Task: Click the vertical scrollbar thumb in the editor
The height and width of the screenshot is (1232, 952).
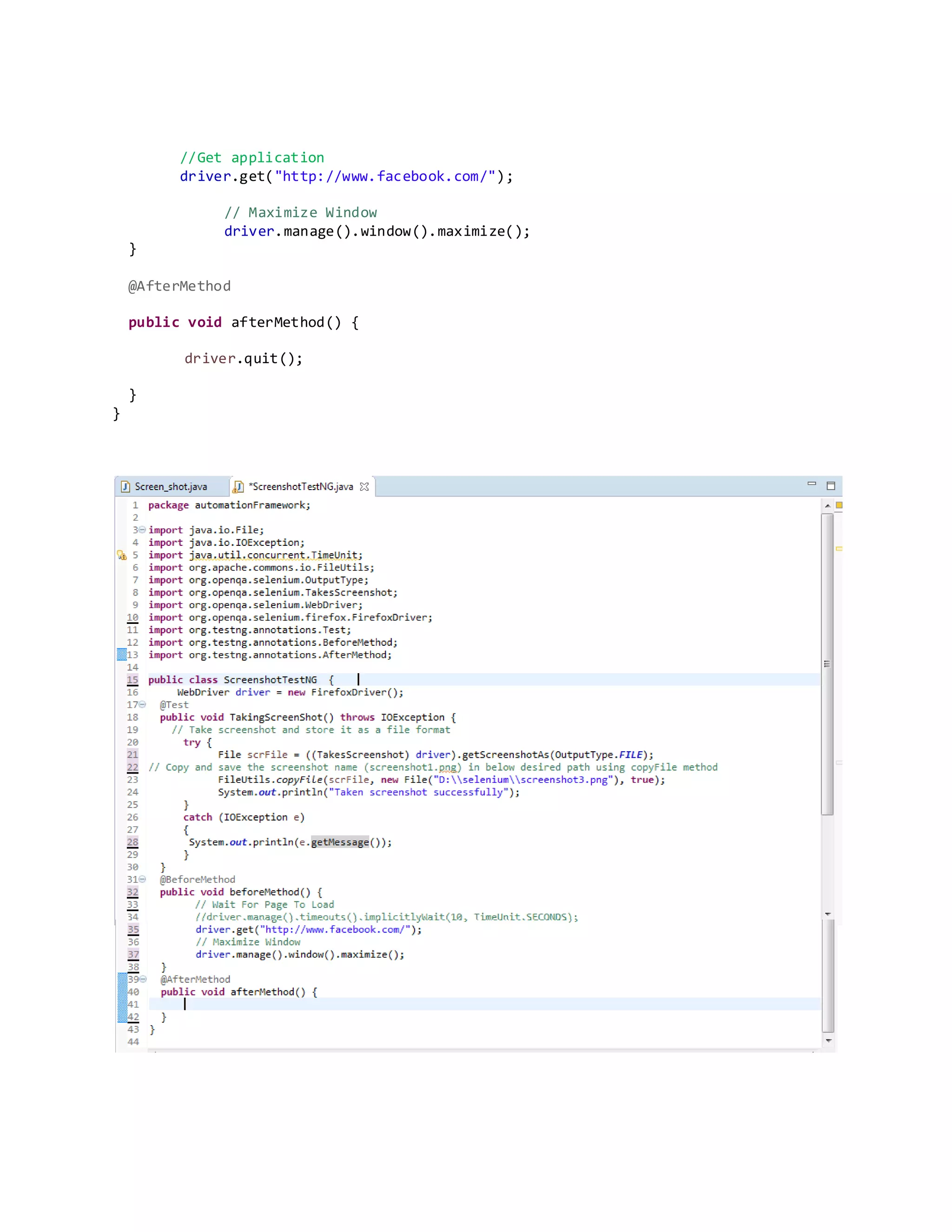Action: tap(827, 663)
